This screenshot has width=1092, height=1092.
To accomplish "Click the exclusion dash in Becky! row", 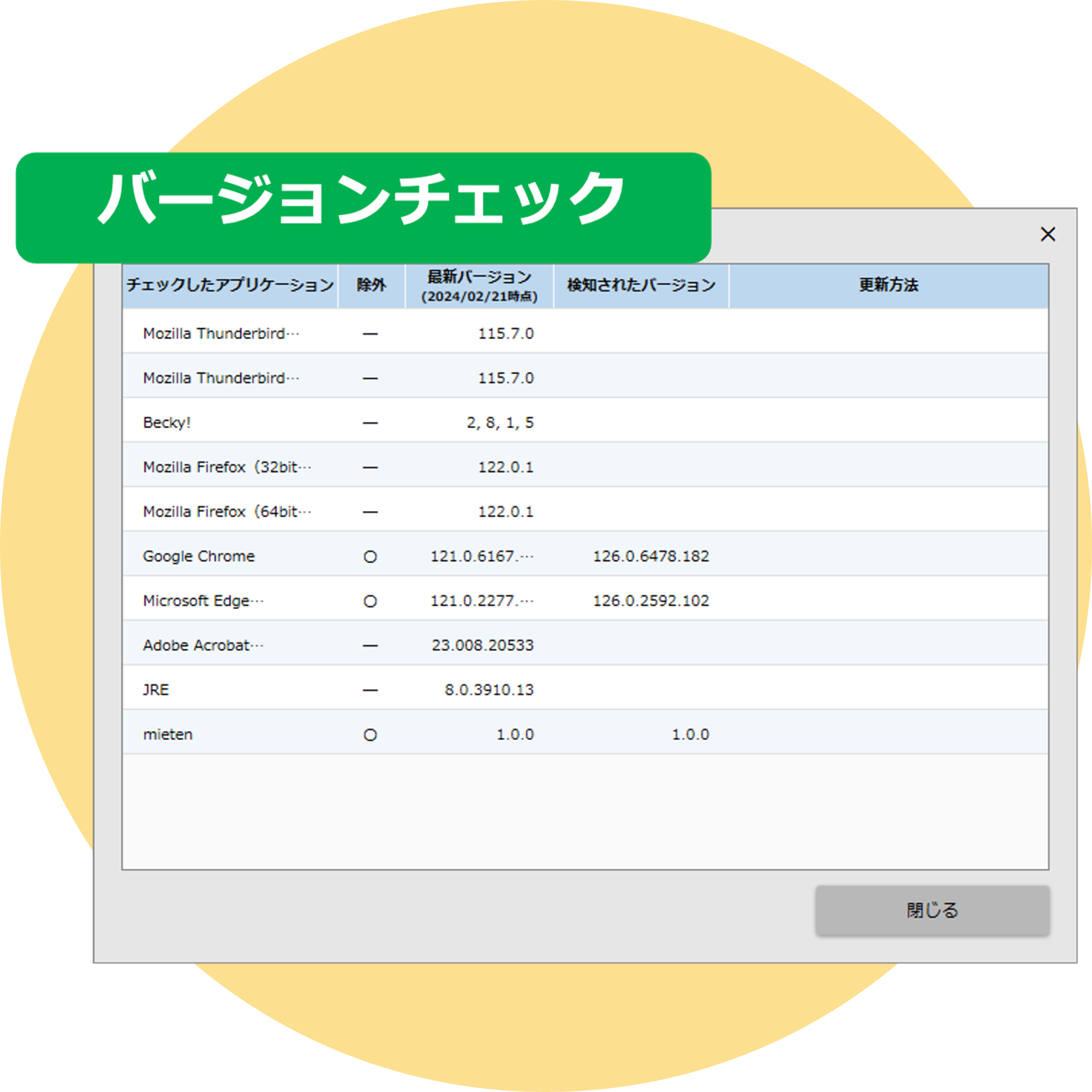I will (370, 423).
